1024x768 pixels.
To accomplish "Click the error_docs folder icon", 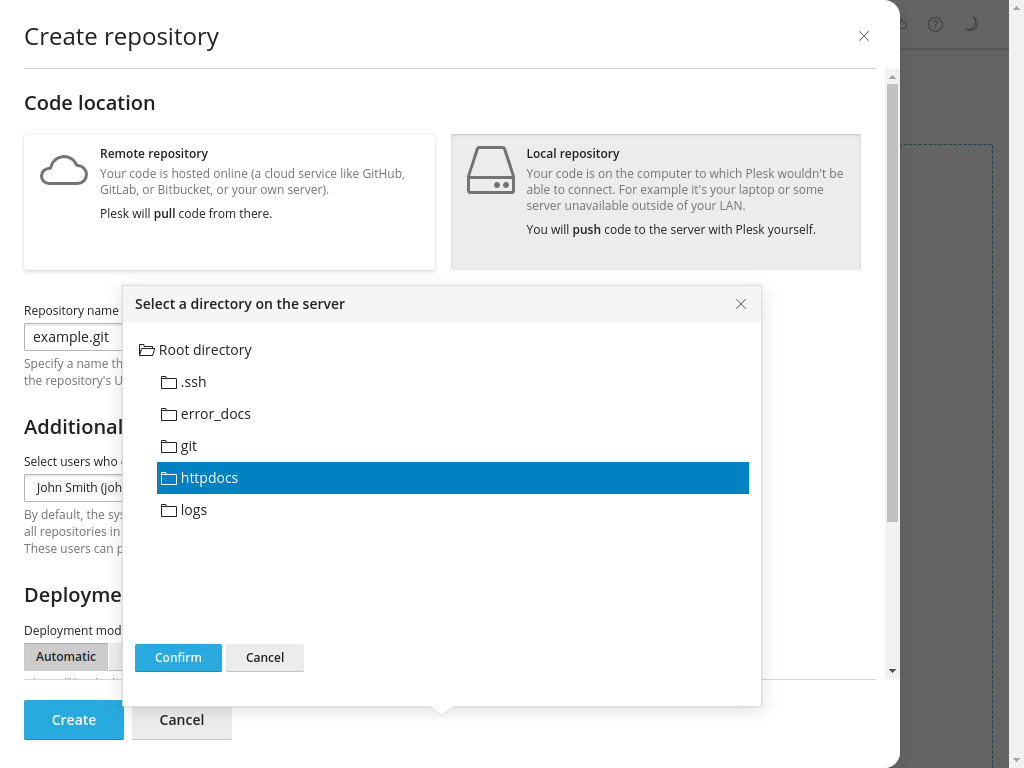I will (x=168, y=414).
